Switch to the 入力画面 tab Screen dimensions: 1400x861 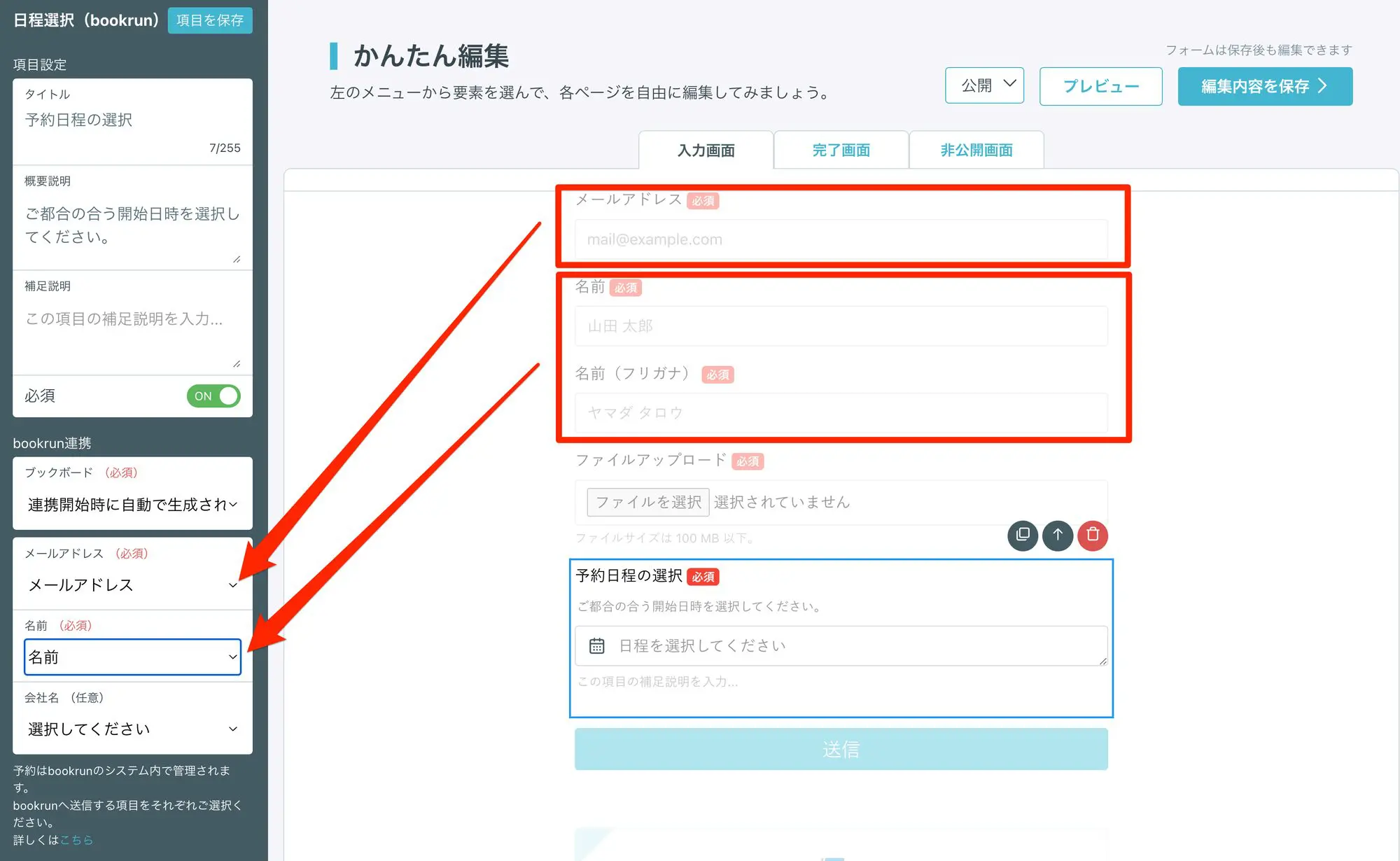point(706,150)
